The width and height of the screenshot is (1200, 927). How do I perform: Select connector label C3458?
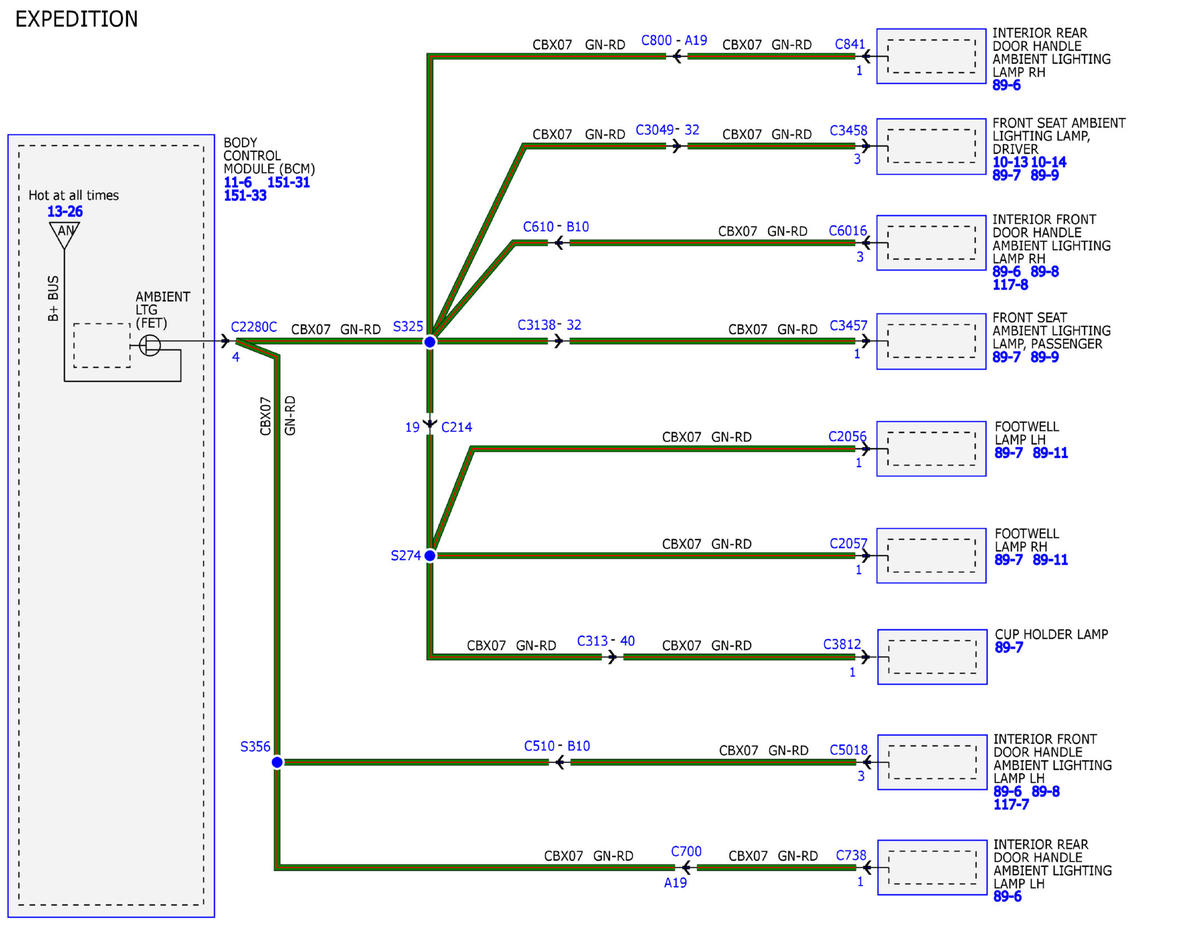[x=849, y=131]
